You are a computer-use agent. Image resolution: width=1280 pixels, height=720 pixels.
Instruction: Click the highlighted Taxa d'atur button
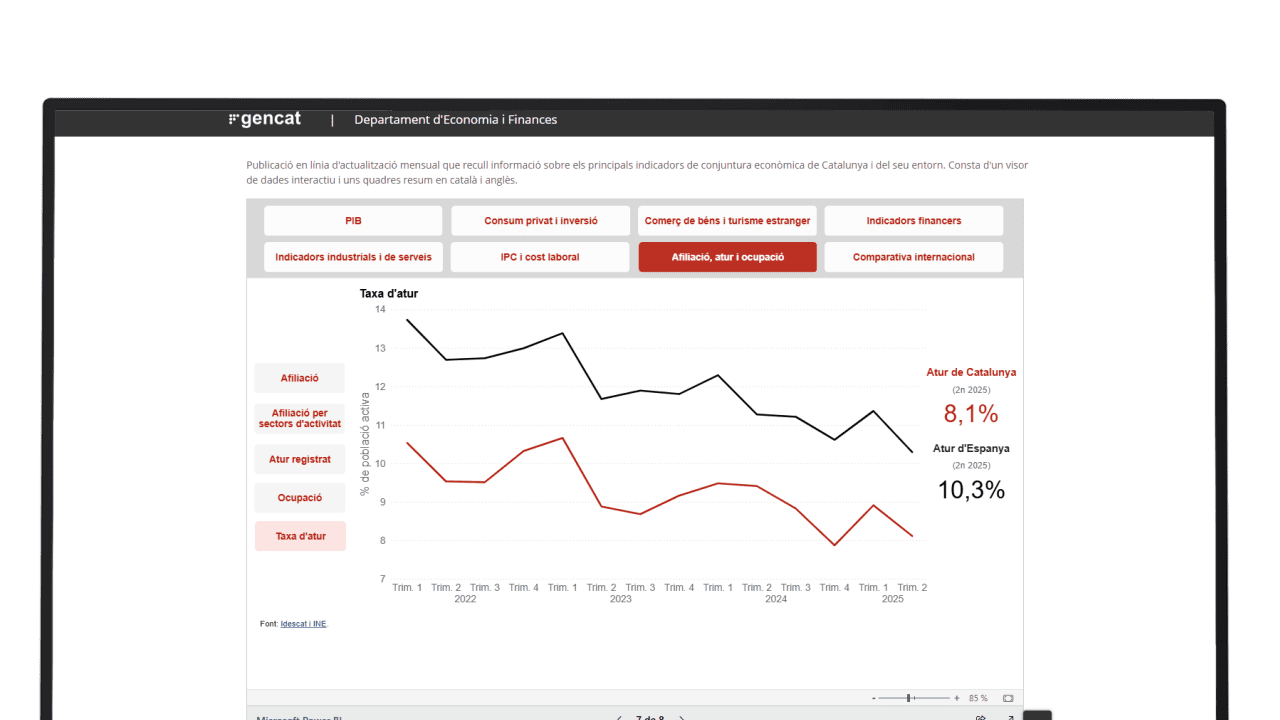pos(299,536)
